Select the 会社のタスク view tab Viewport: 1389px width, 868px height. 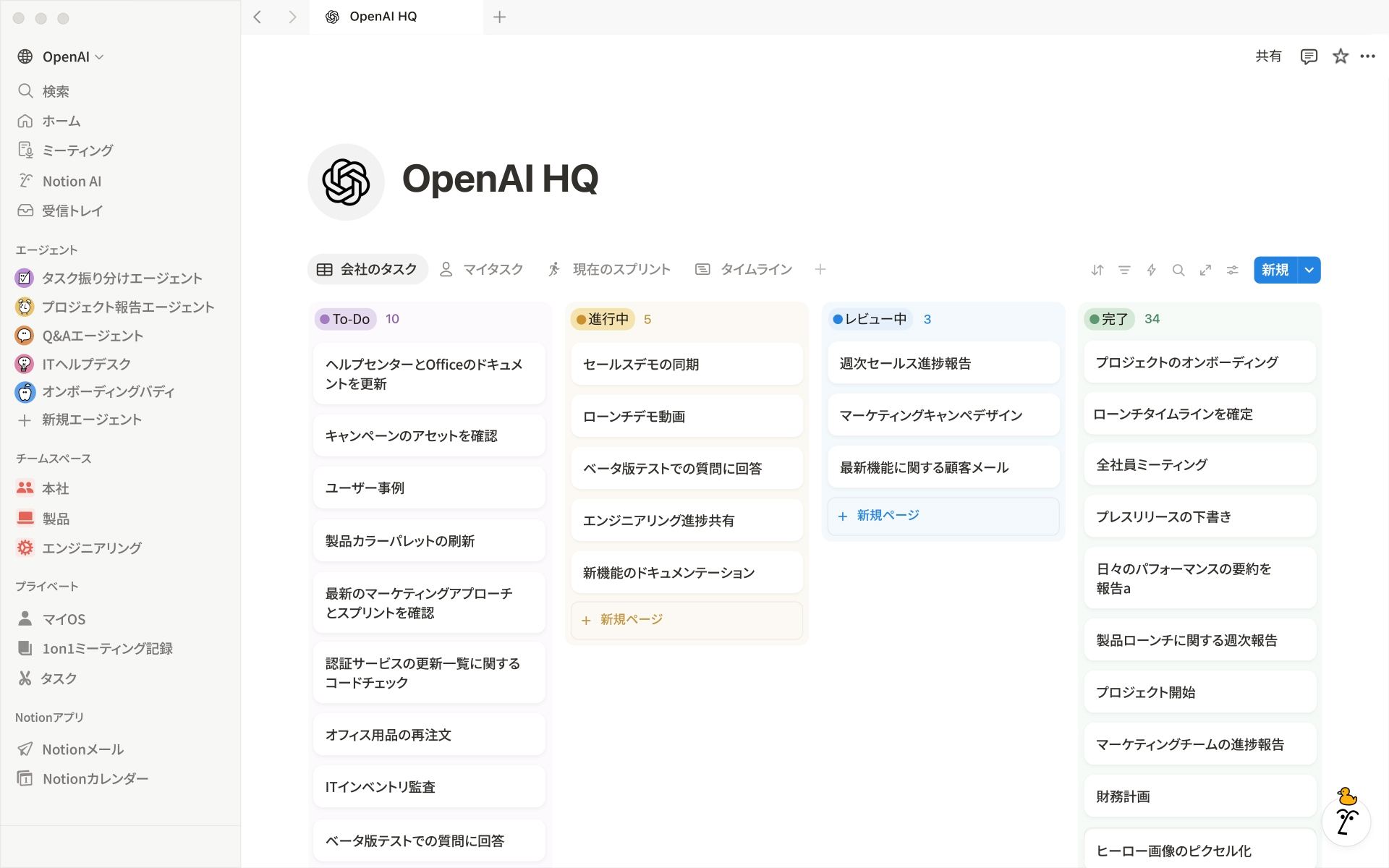point(368,269)
